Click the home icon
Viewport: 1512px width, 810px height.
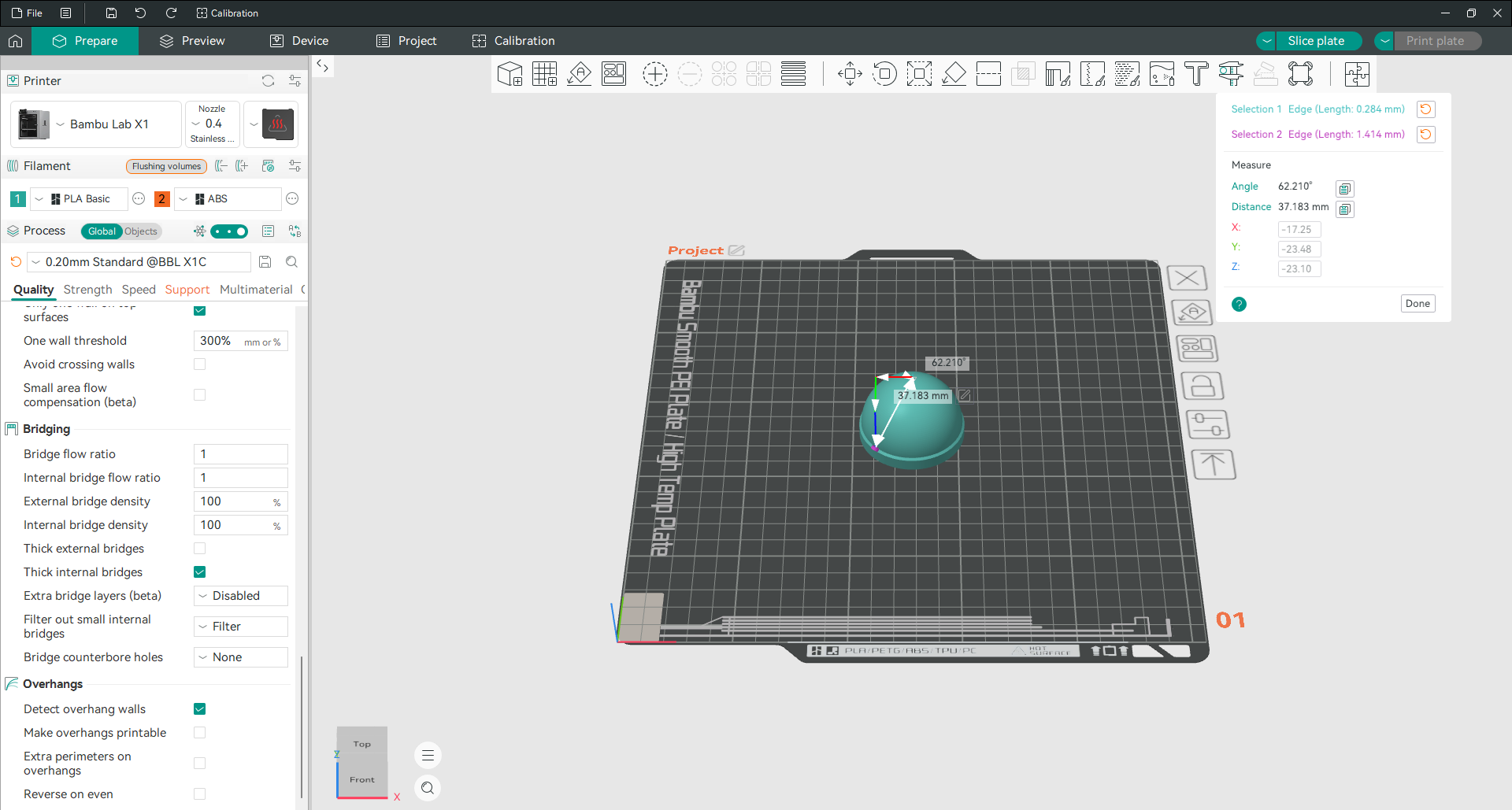[16, 41]
